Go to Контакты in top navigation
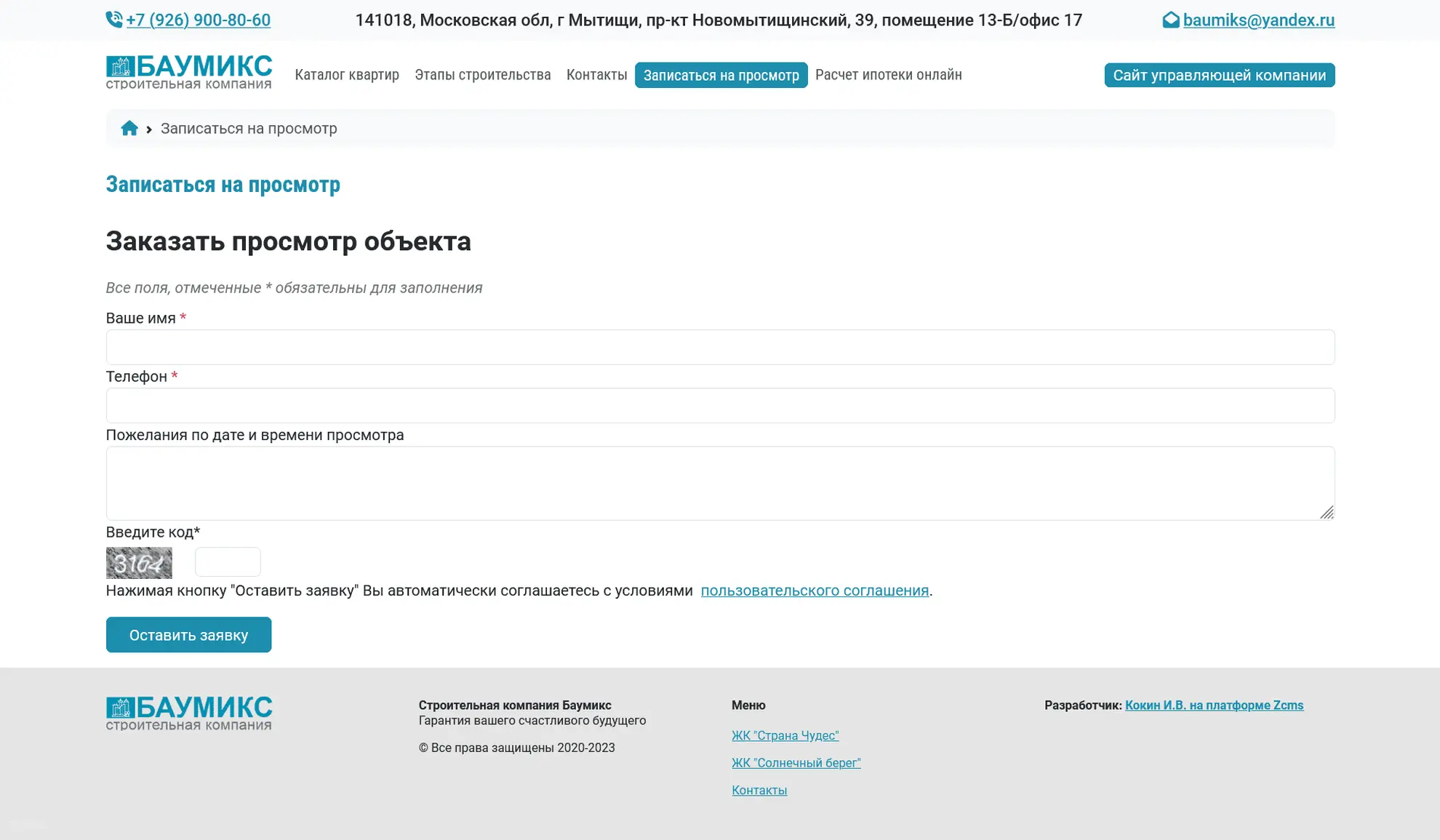Screen dimensions: 1440x840 [x=596, y=75]
